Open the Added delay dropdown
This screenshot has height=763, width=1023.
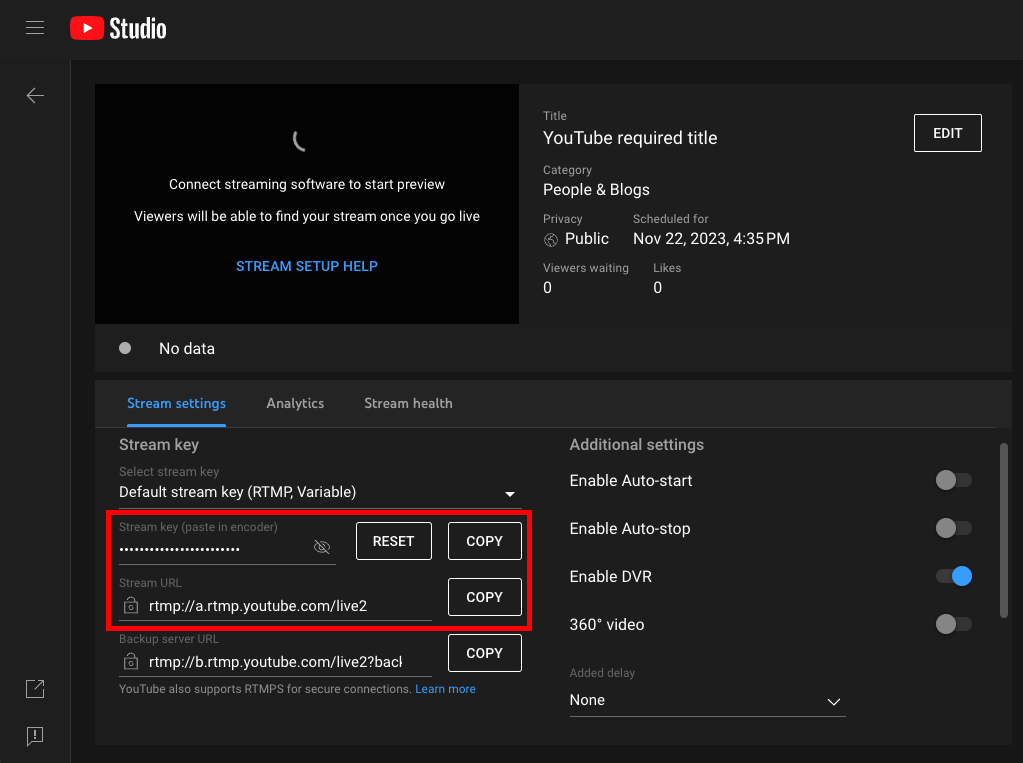coord(707,700)
